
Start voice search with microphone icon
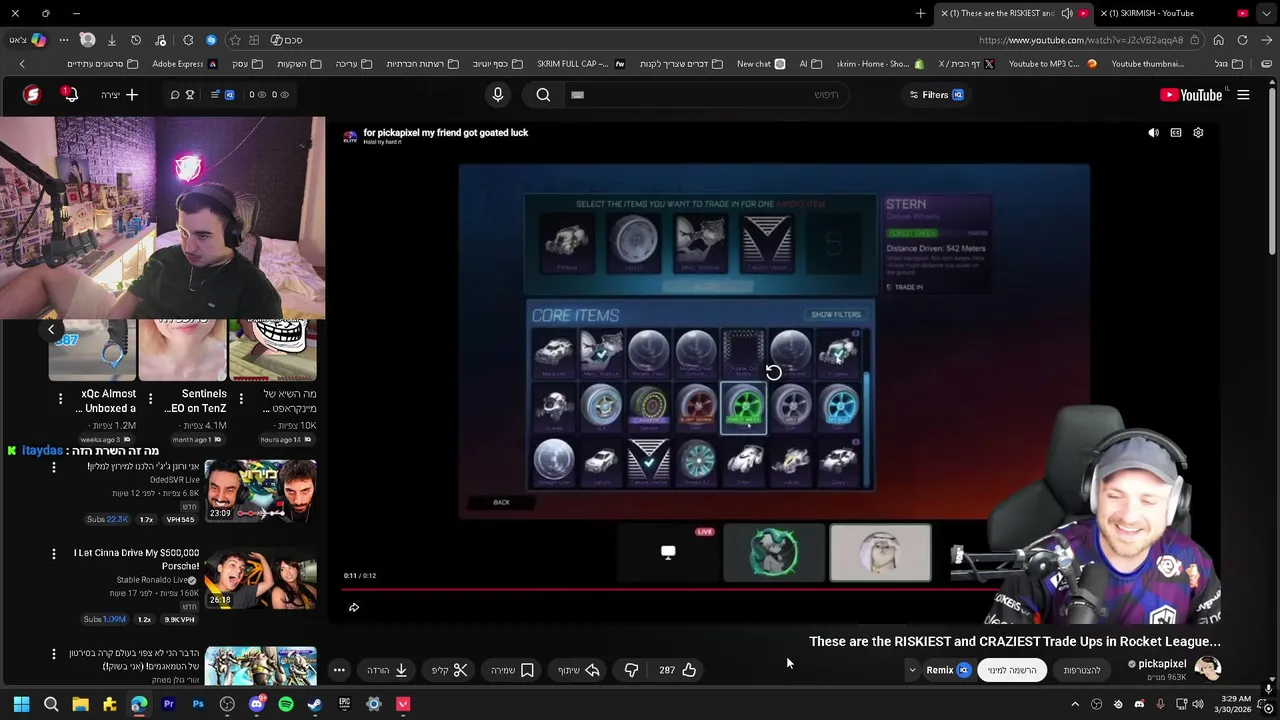coord(498,95)
